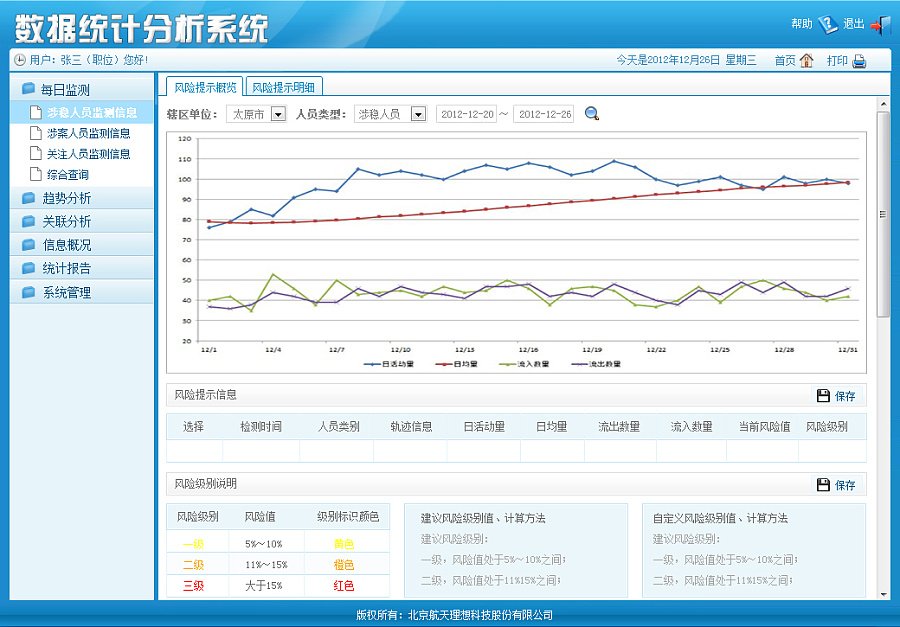Go to homepage using the 首页 house icon
The width and height of the screenshot is (900, 627).
[x=808, y=61]
